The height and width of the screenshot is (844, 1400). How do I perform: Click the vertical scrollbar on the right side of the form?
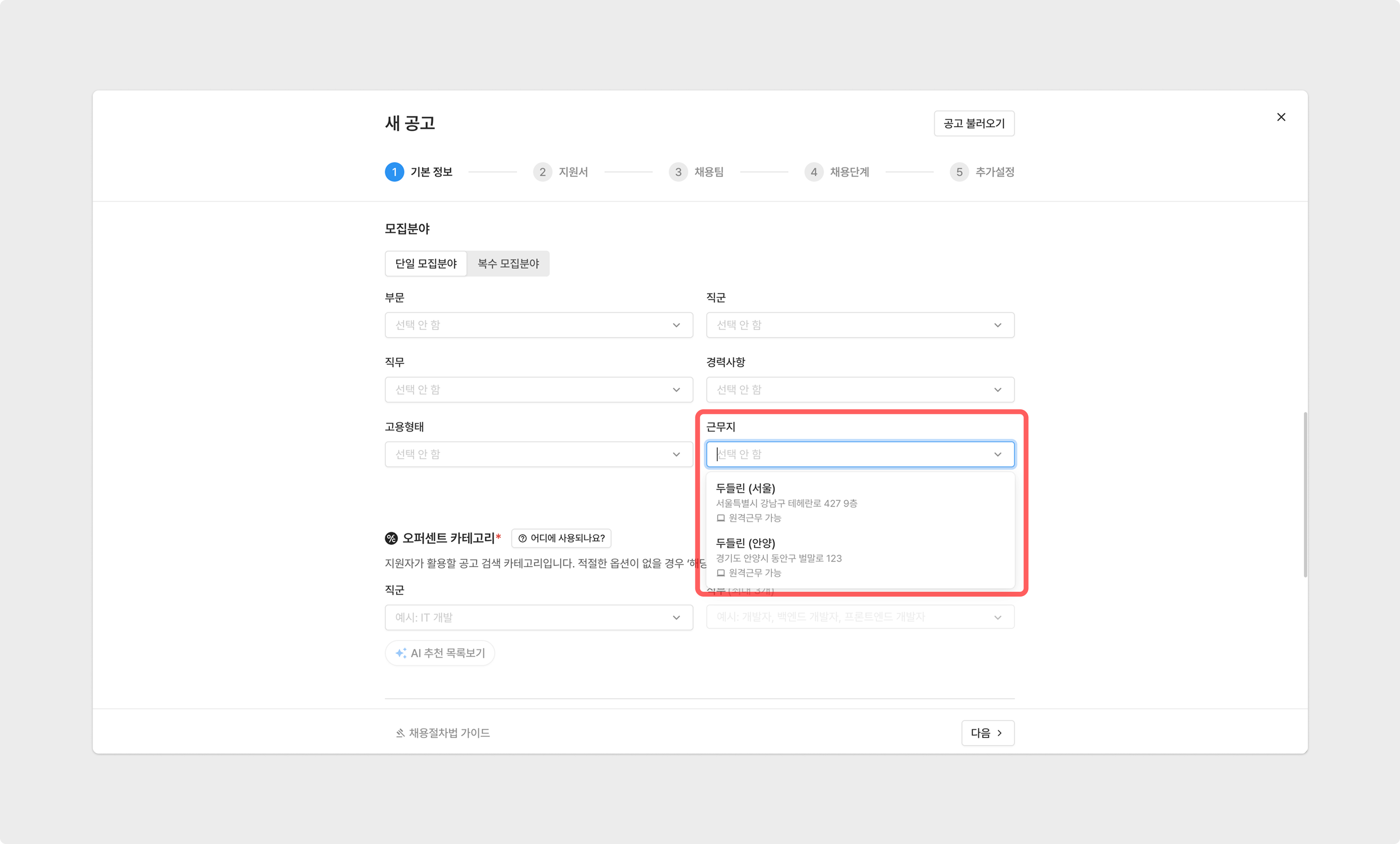(x=1305, y=494)
